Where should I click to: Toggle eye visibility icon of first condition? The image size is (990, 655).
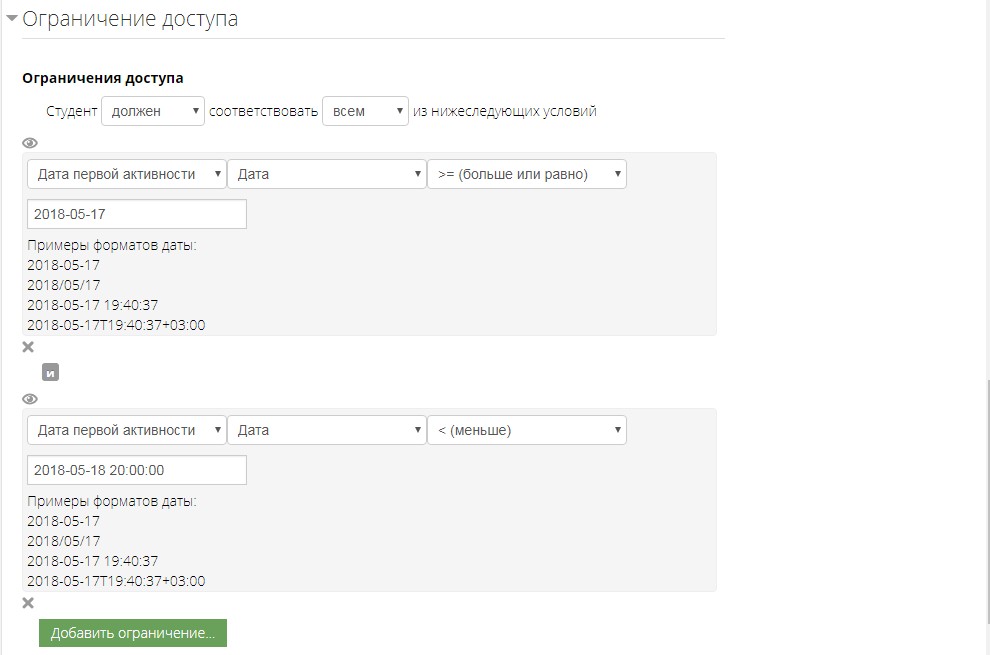click(30, 143)
